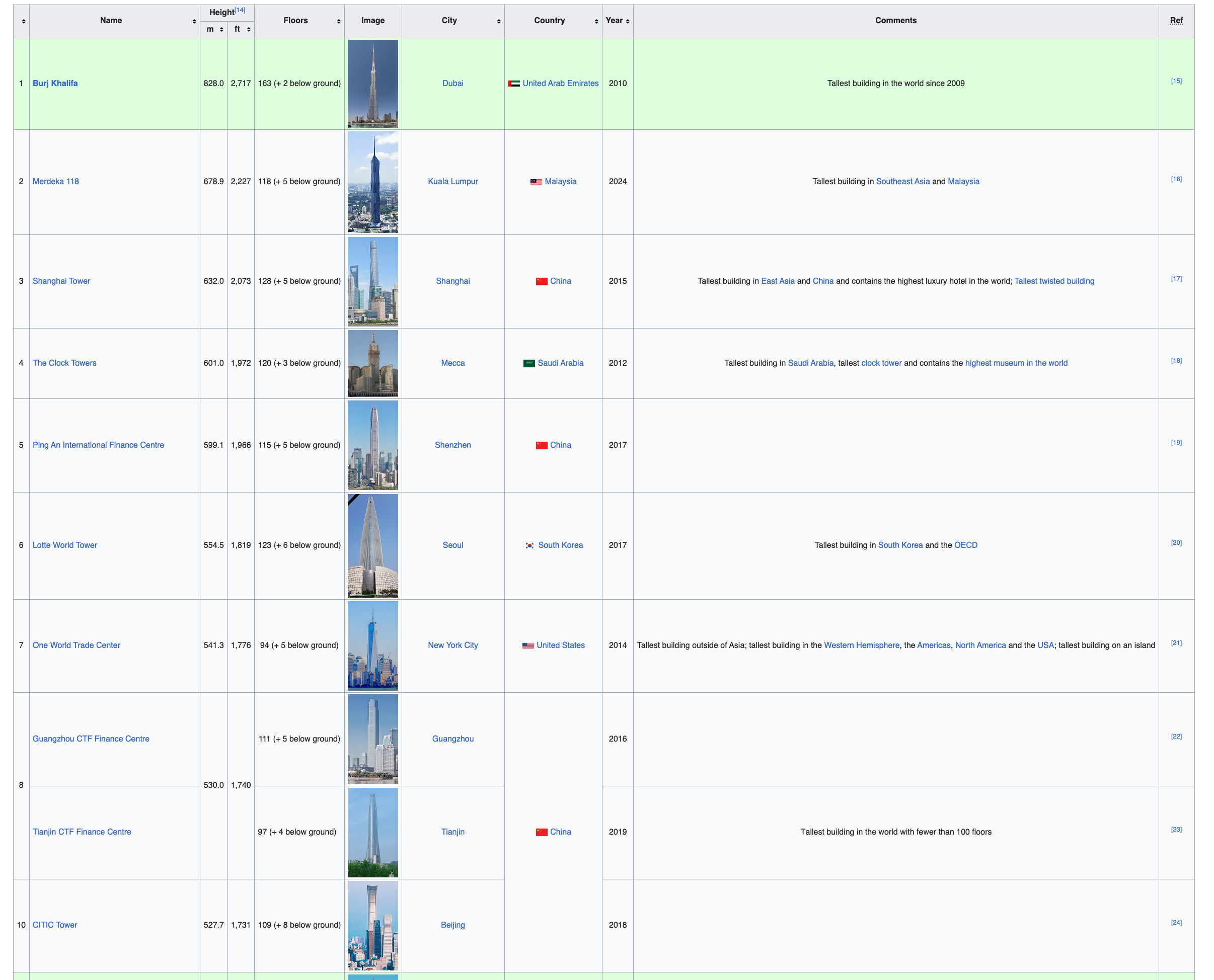Open the Burj Khalifa article link
The width and height of the screenshot is (1214, 980).
55,83
